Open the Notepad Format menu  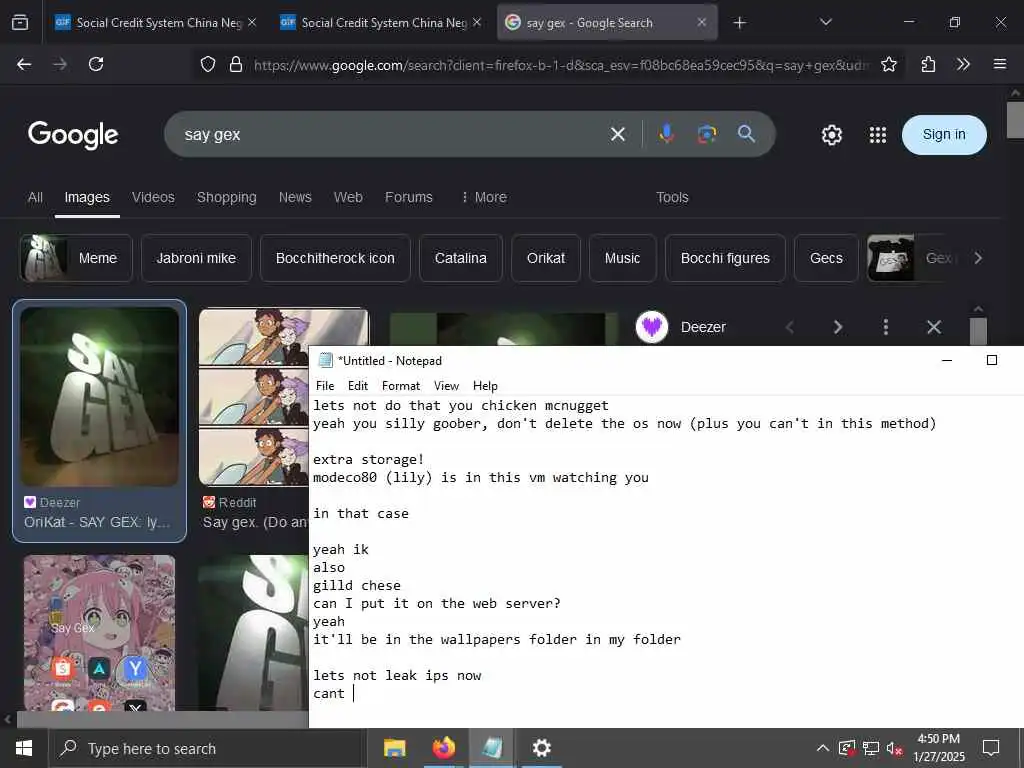pos(401,386)
